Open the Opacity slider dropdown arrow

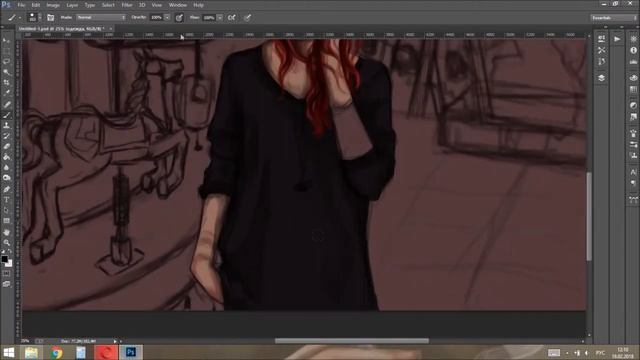pyautogui.click(x=167, y=18)
